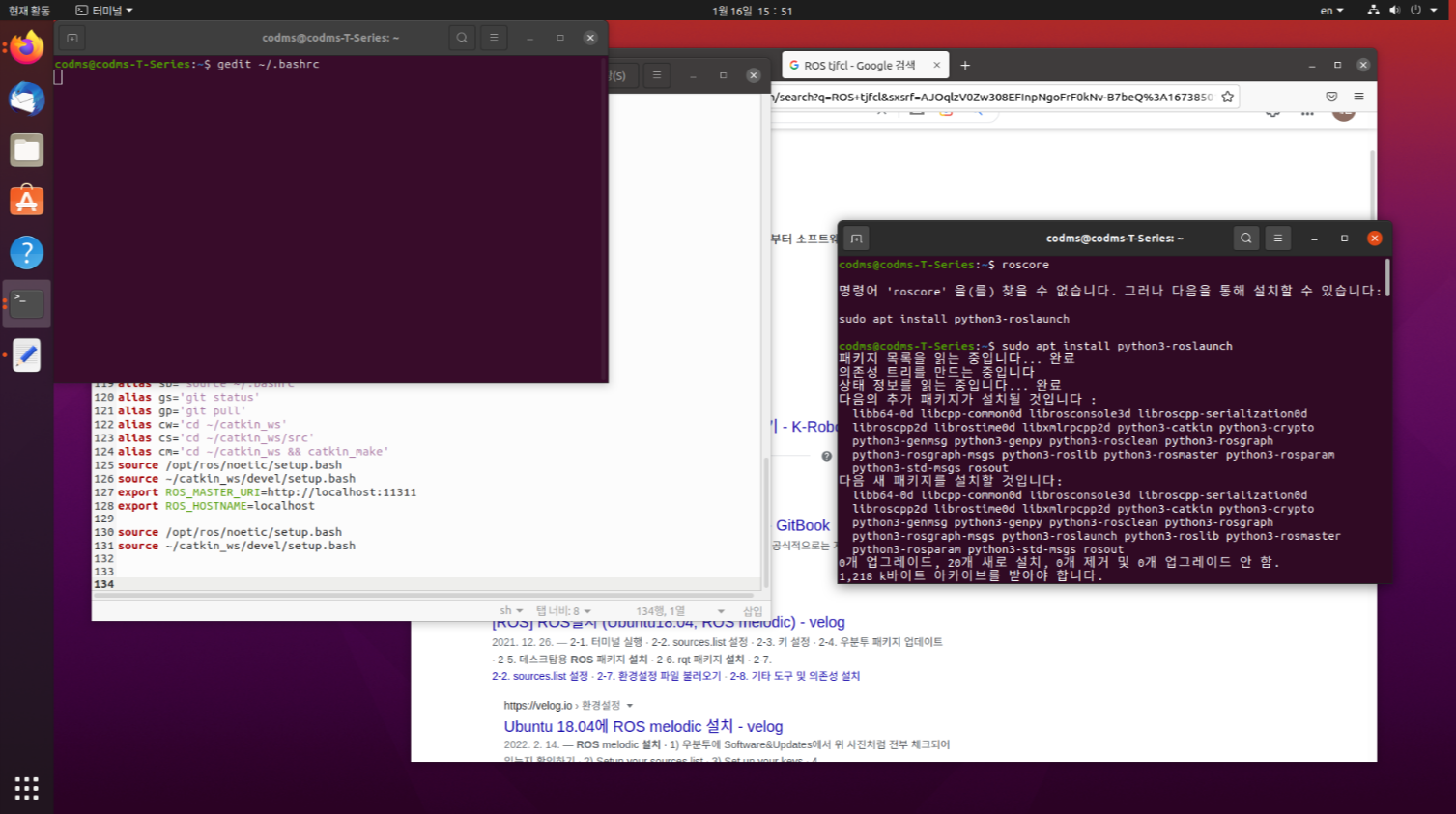Open the Help icon in the dock
This screenshot has height=814, width=1456.
click(x=27, y=252)
